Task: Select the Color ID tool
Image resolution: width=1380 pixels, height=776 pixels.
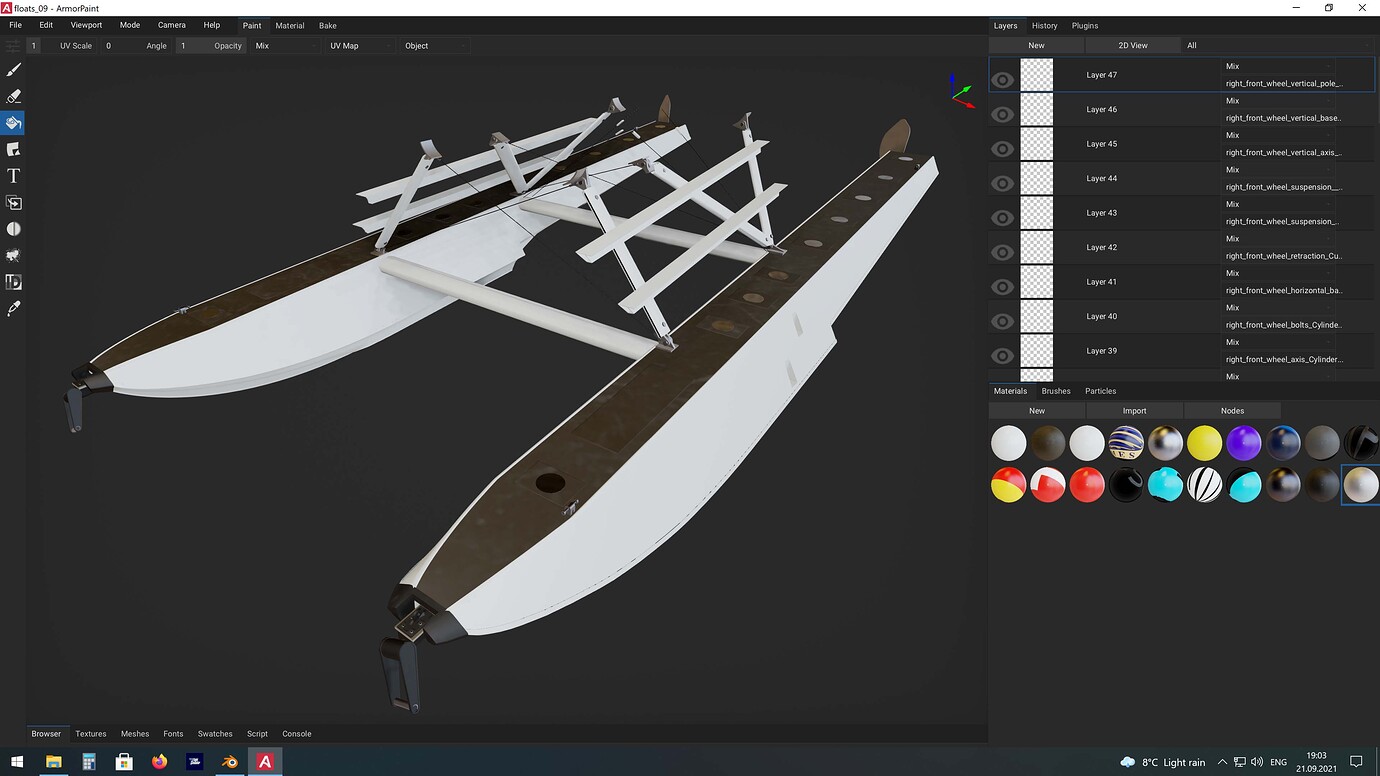Action: 13,282
